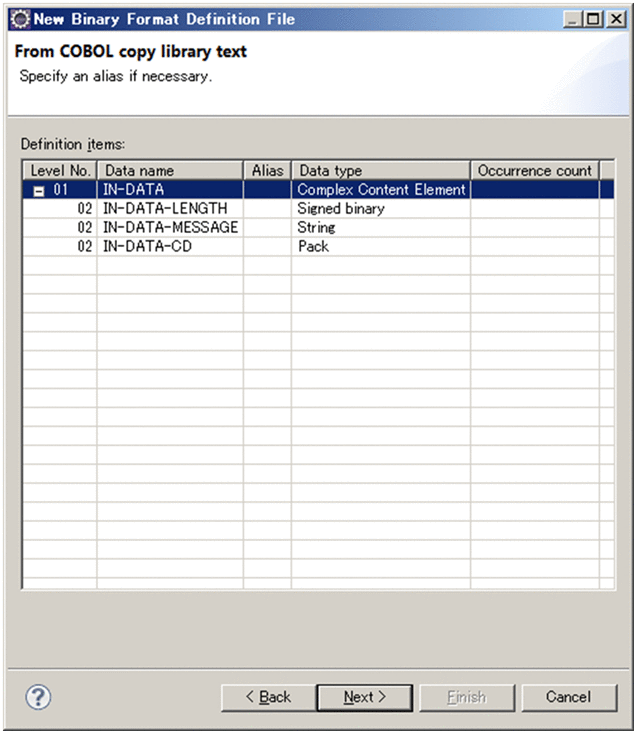Click the Signed binary data type cell
Screen dimensions: 639x736
tap(381, 208)
